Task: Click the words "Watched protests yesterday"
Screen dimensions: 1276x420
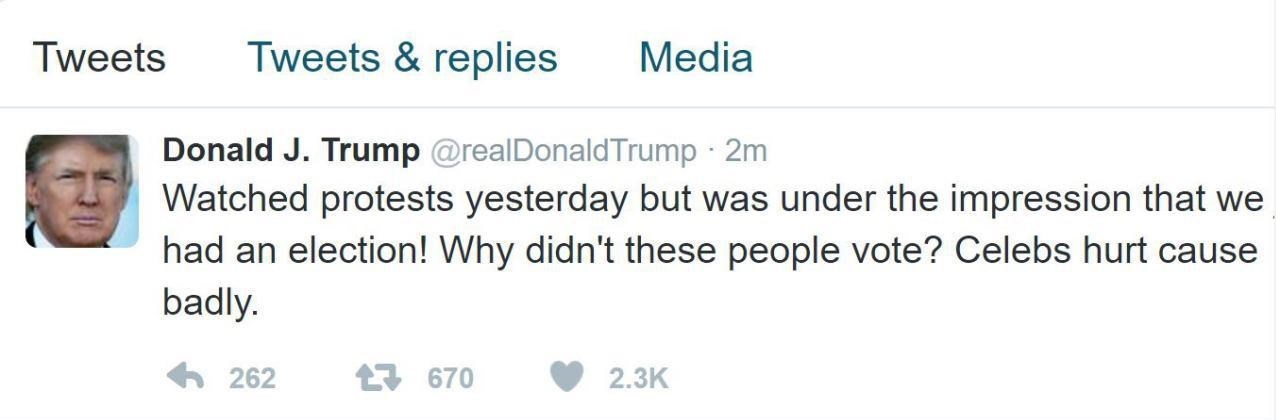Action: [x=395, y=199]
